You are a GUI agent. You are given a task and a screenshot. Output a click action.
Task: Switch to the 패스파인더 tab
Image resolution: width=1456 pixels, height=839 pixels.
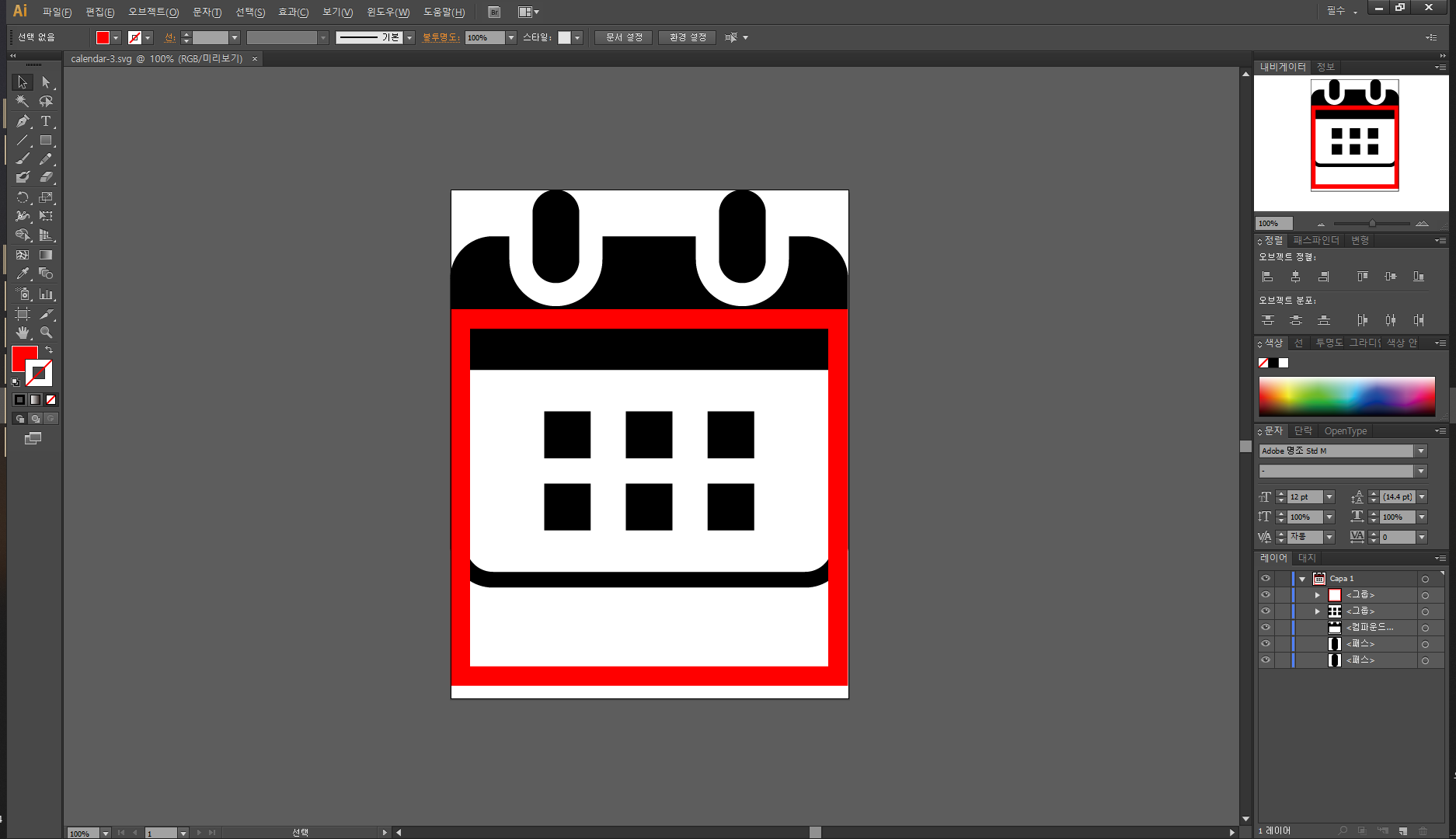[x=1316, y=241]
